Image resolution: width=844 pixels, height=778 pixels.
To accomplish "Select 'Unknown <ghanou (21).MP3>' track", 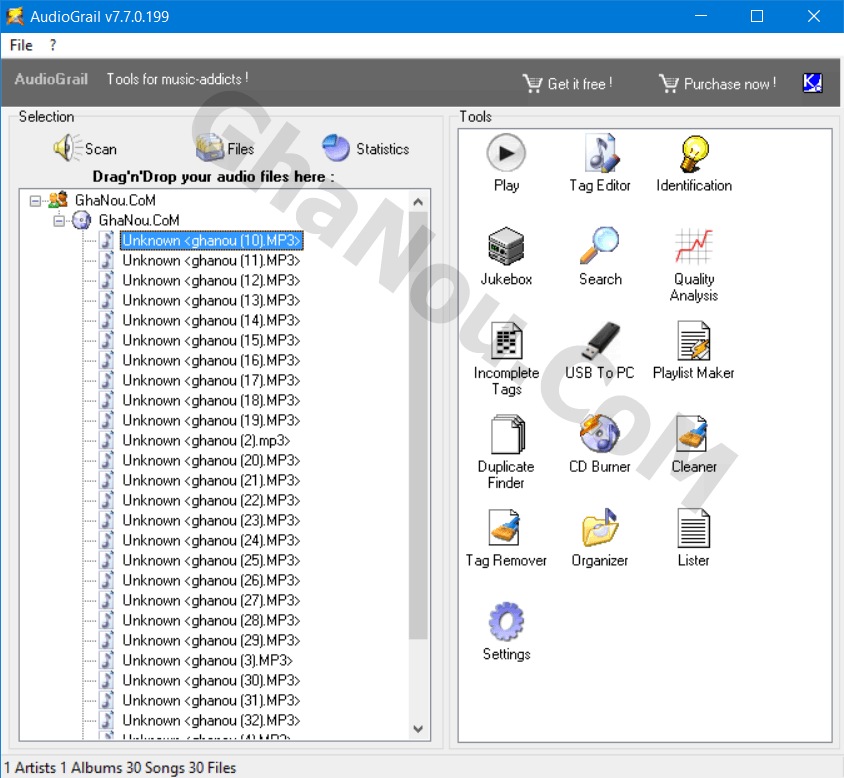I will pos(211,480).
